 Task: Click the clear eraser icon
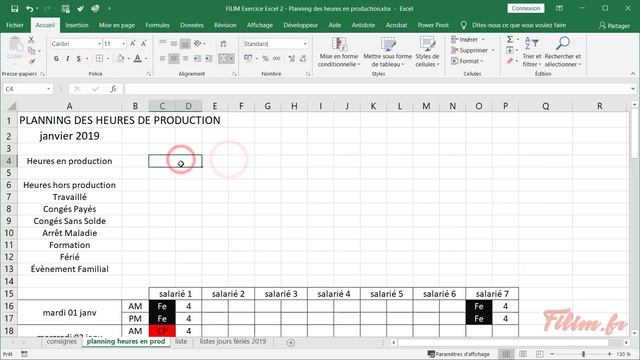(510, 61)
